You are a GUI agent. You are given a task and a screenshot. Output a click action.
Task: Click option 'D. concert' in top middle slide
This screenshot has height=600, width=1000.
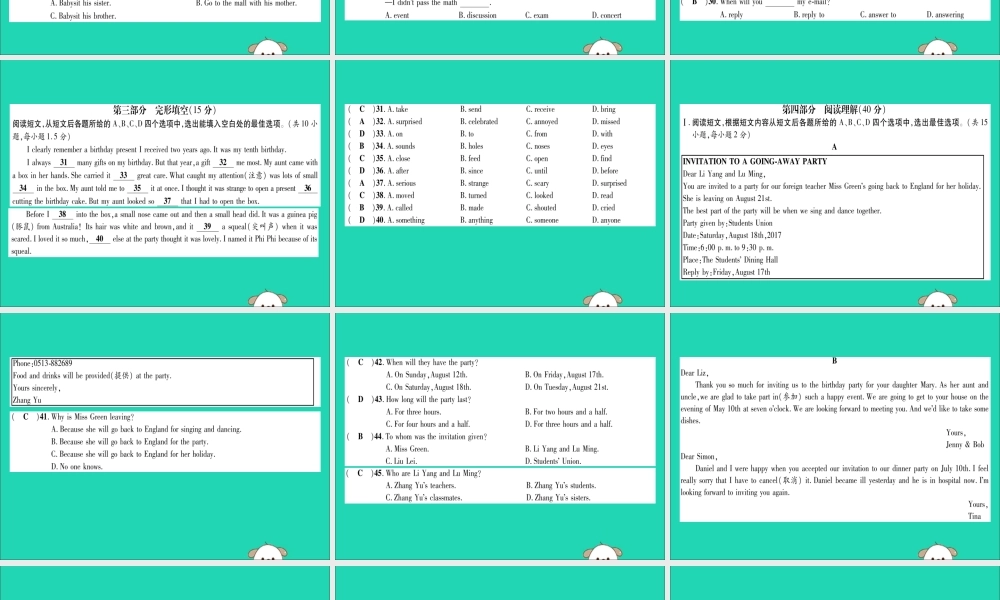coord(607,15)
